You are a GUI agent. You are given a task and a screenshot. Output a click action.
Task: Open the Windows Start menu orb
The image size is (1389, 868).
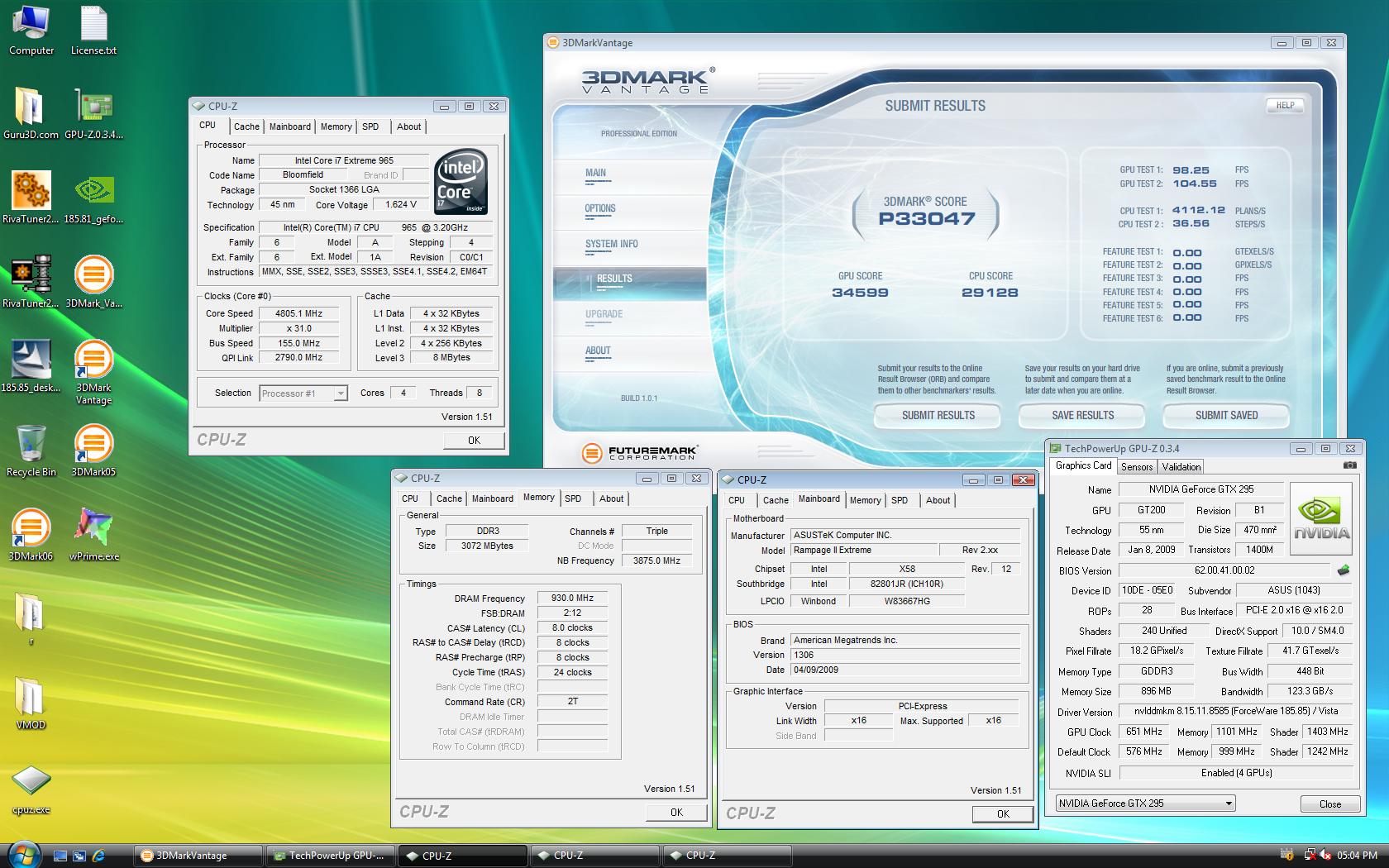(x=23, y=855)
